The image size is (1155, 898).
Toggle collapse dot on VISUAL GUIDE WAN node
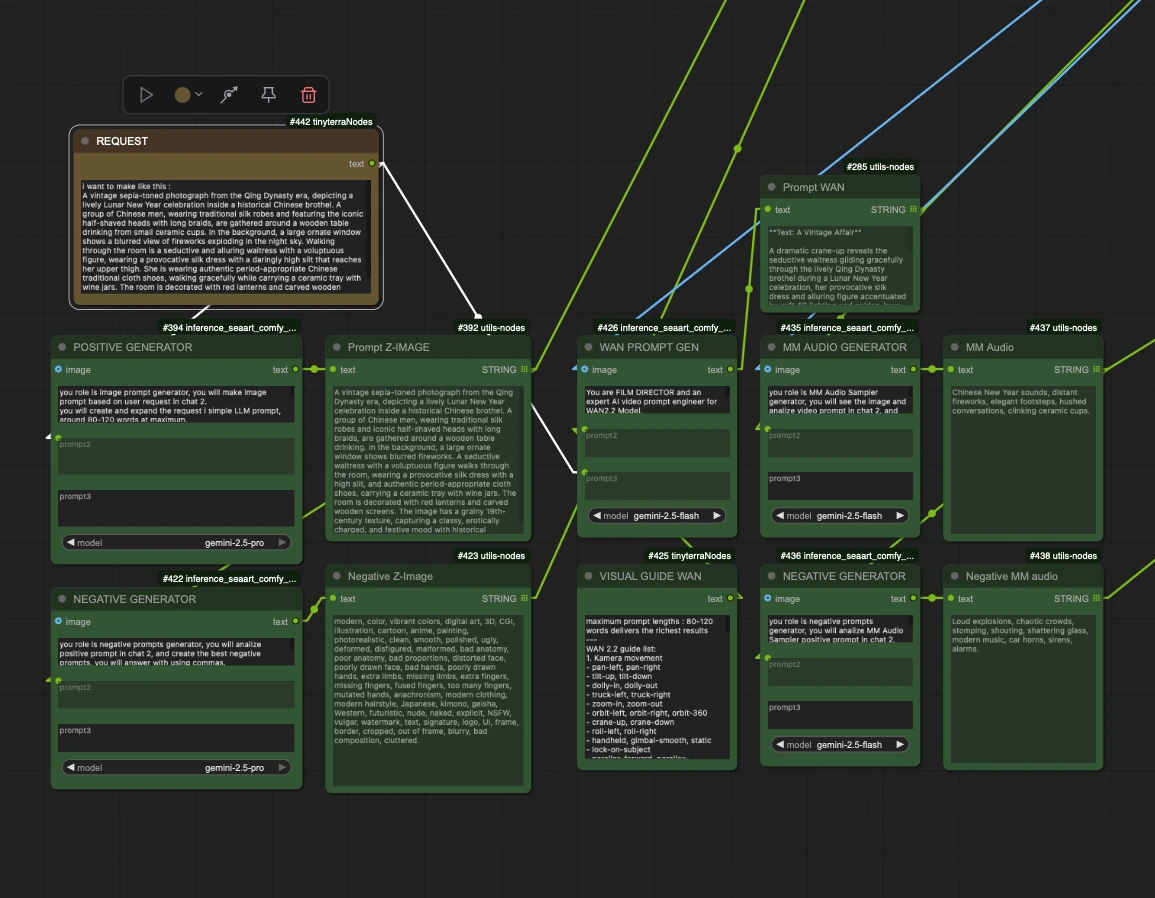587,576
